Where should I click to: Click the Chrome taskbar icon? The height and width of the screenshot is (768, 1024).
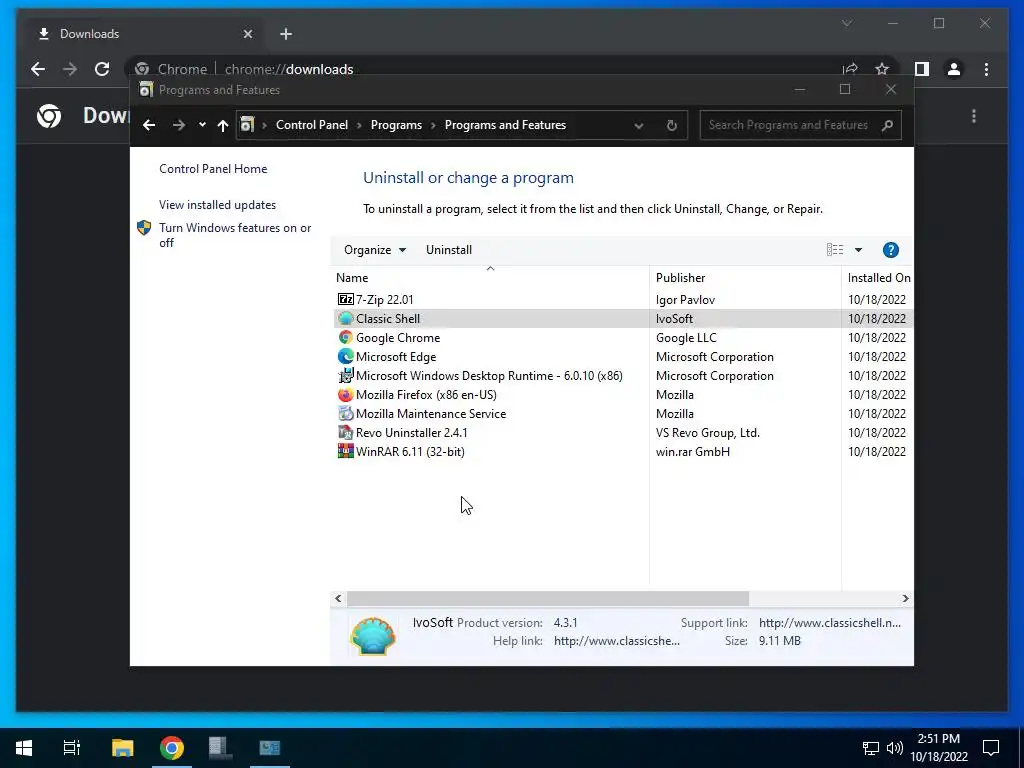tap(172, 748)
